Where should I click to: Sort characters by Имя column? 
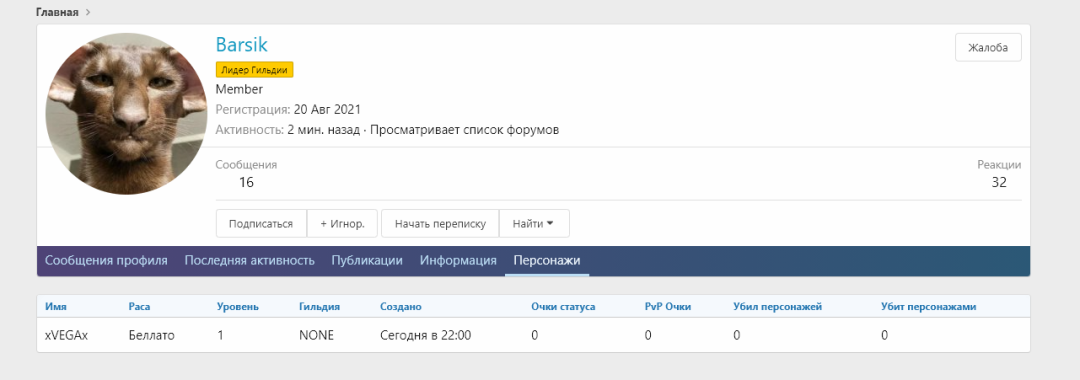click(56, 307)
